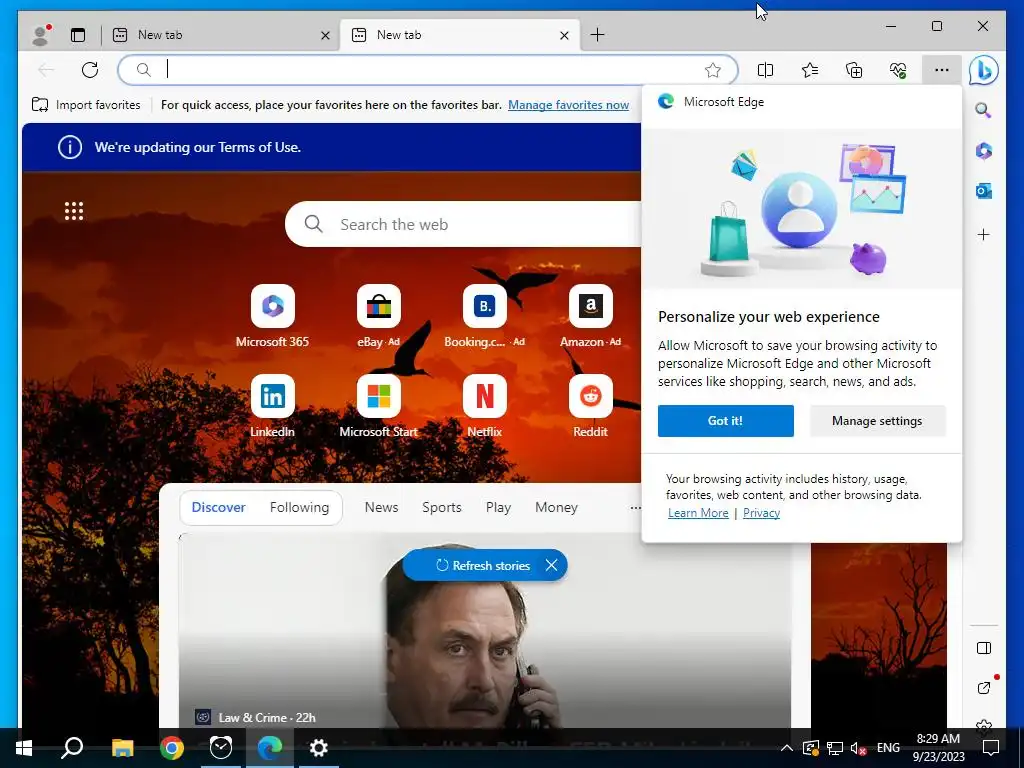Viewport: 1024px width, 768px height.
Task: Open the notification center icon
Action: [991, 748]
